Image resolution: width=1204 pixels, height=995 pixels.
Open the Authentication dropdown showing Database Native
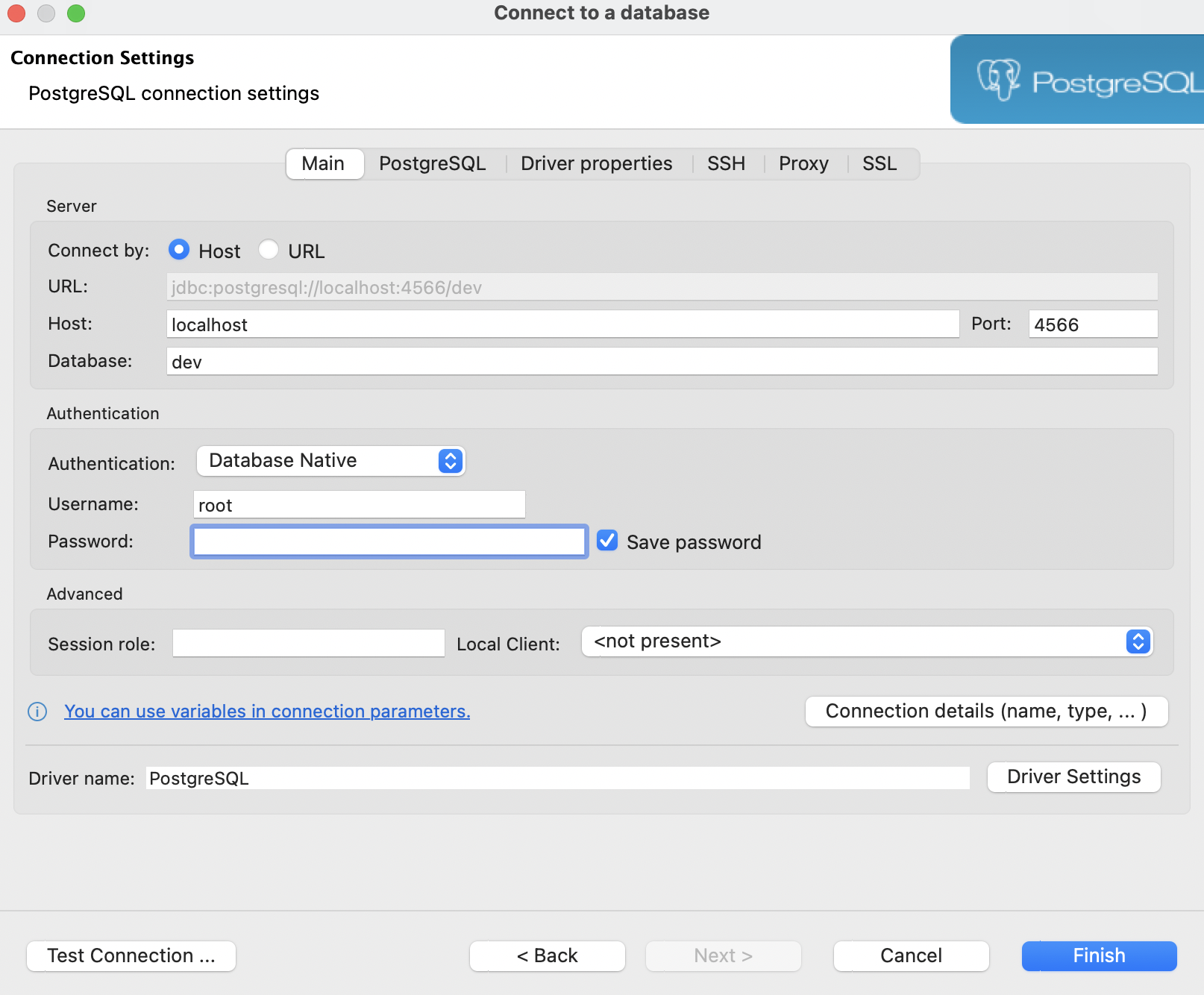click(x=331, y=461)
